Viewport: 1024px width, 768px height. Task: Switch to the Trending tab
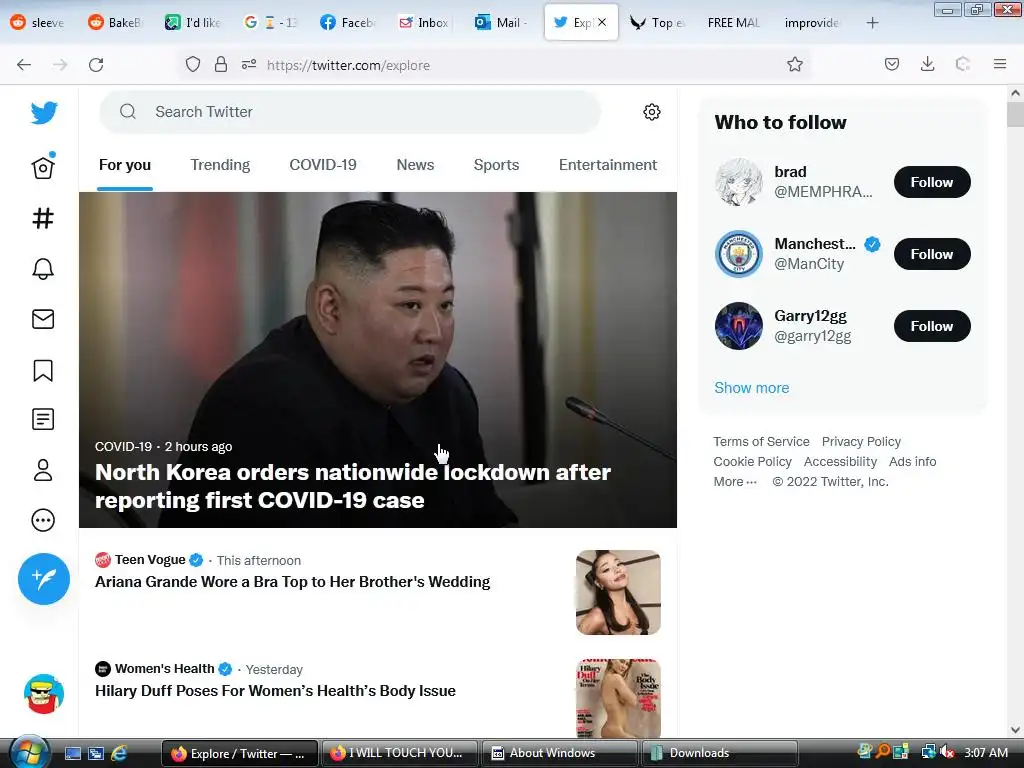[x=220, y=165]
